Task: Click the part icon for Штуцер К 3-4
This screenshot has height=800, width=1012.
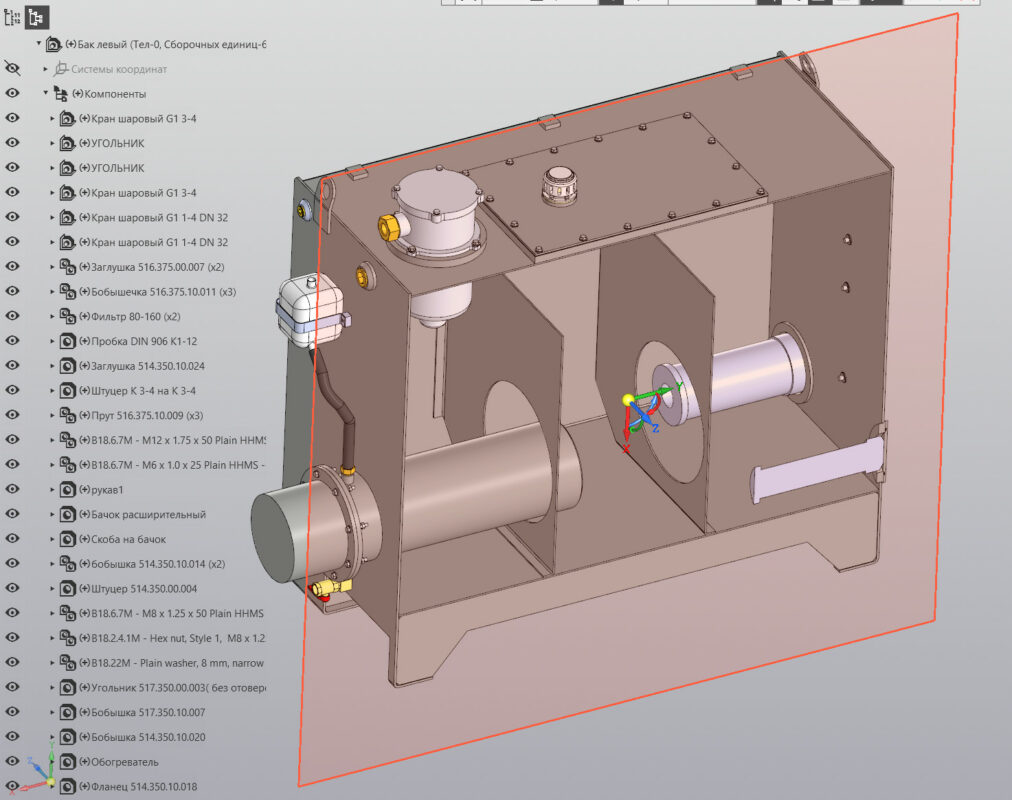Action: 68,390
